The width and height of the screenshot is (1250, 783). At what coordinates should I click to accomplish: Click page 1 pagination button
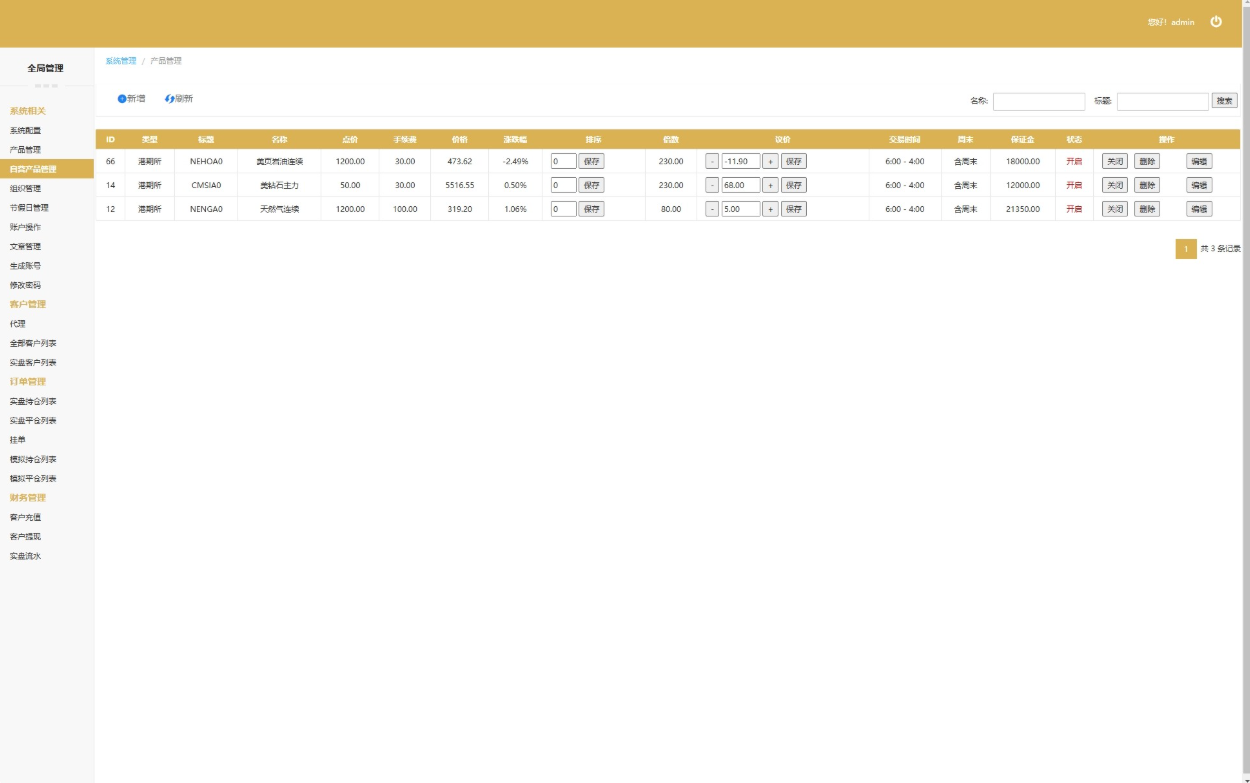1185,249
